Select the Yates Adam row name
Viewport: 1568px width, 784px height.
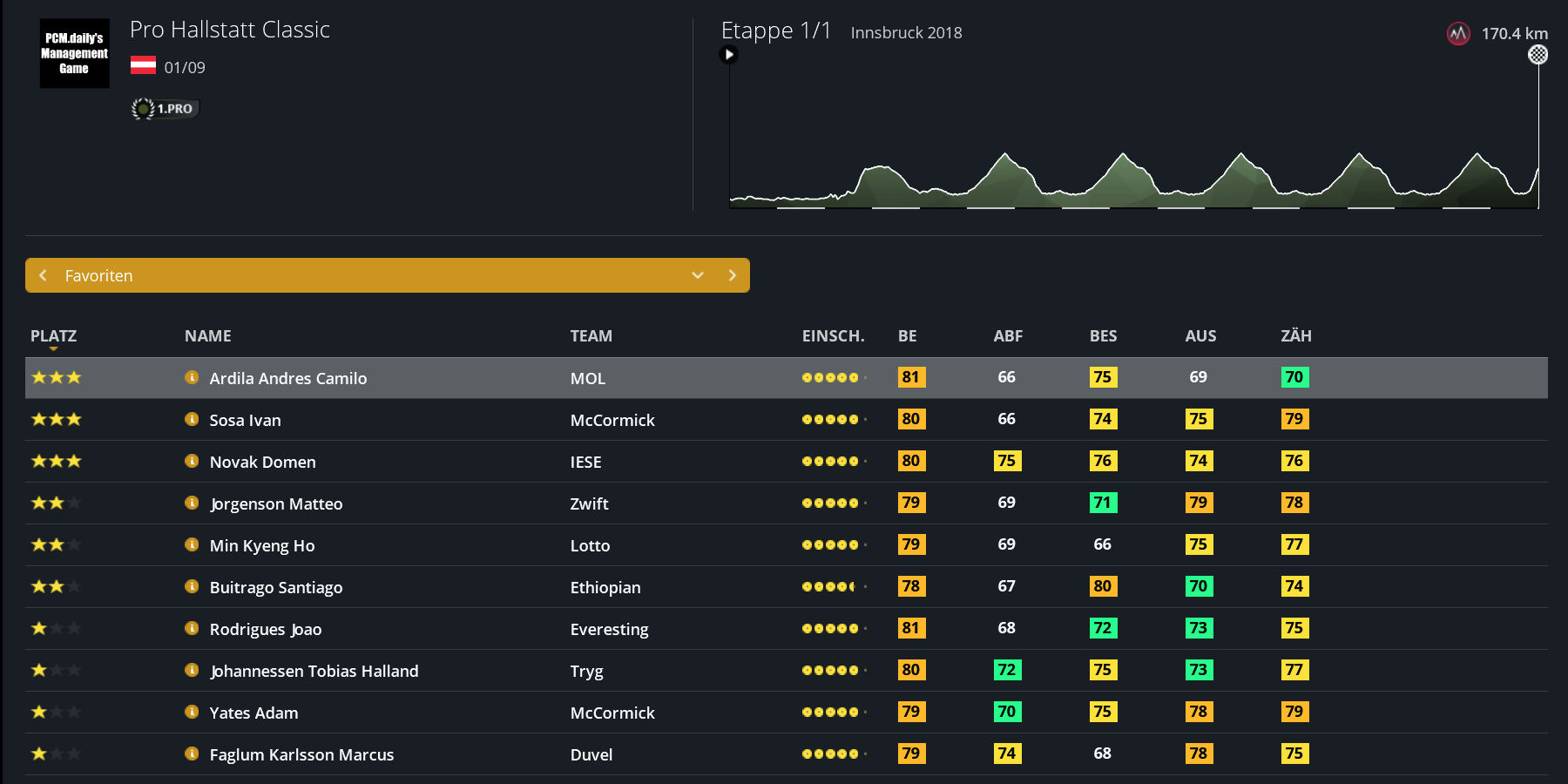point(253,713)
